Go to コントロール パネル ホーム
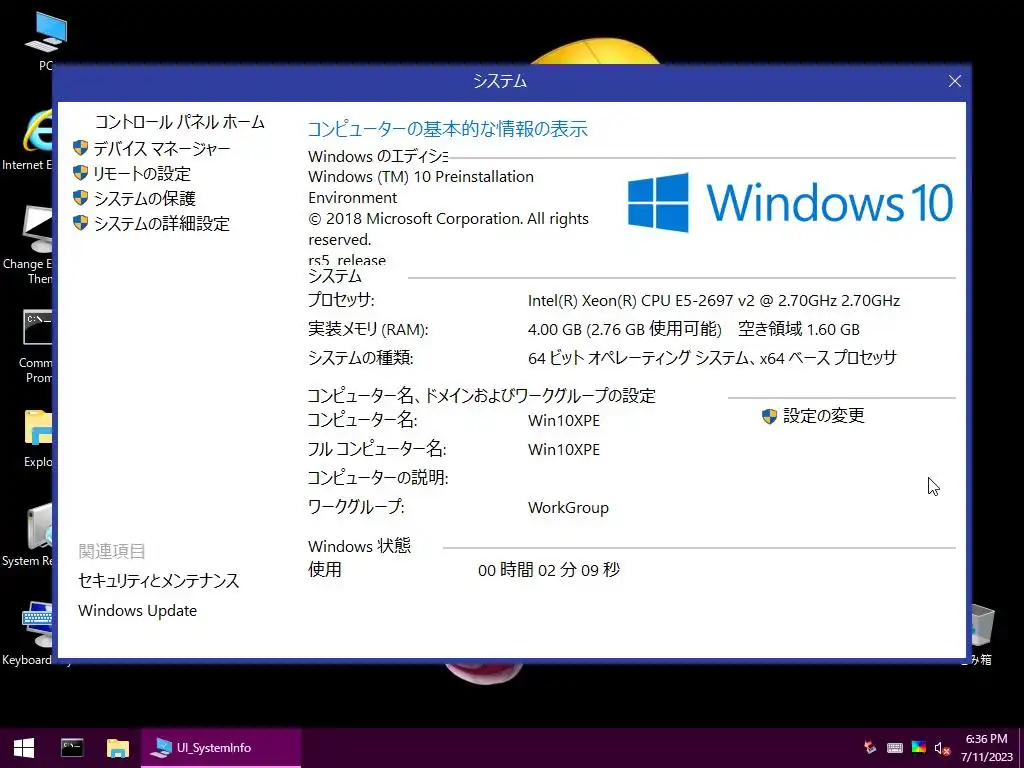Image resolution: width=1024 pixels, height=768 pixels. [180, 122]
